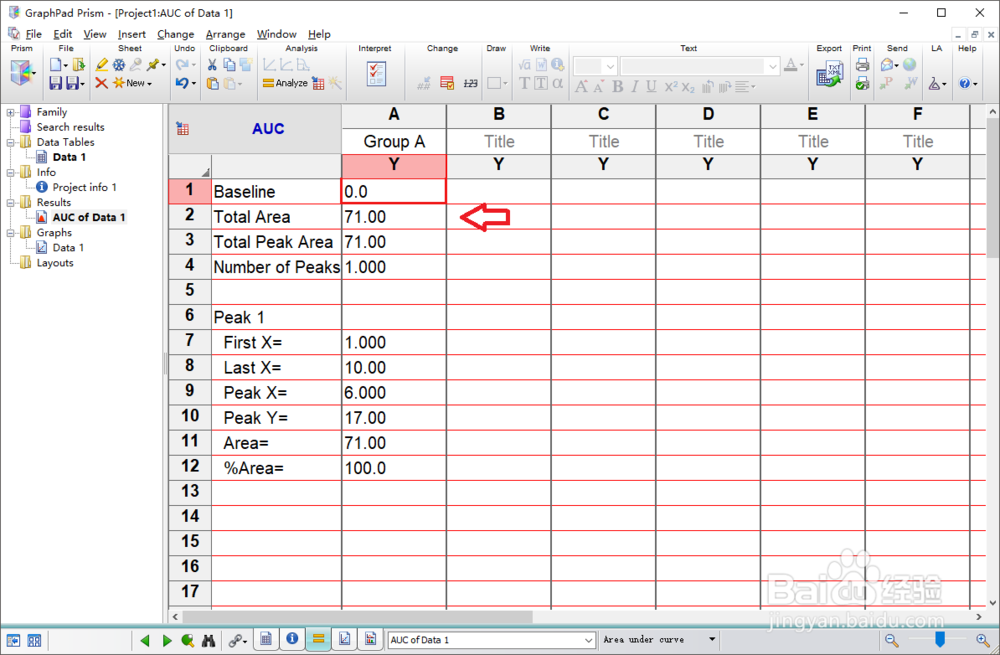Collapse the Data Tables folder
The width and height of the screenshot is (1000, 655).
pos(10,142)
